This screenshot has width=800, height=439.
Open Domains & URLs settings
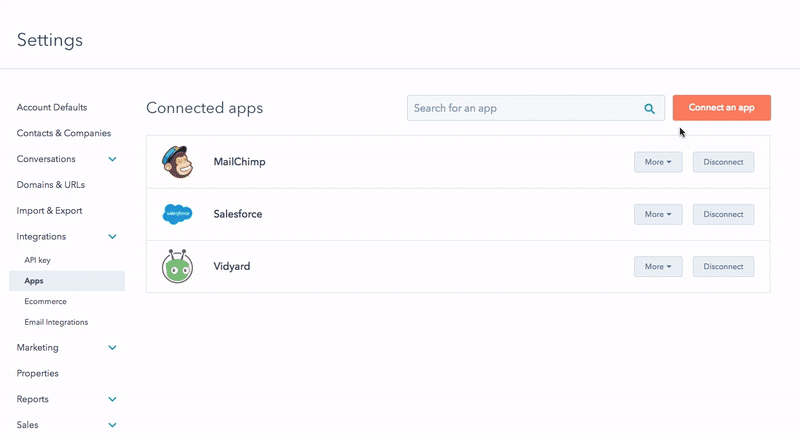pyautogui.click(x=51, y=185)
